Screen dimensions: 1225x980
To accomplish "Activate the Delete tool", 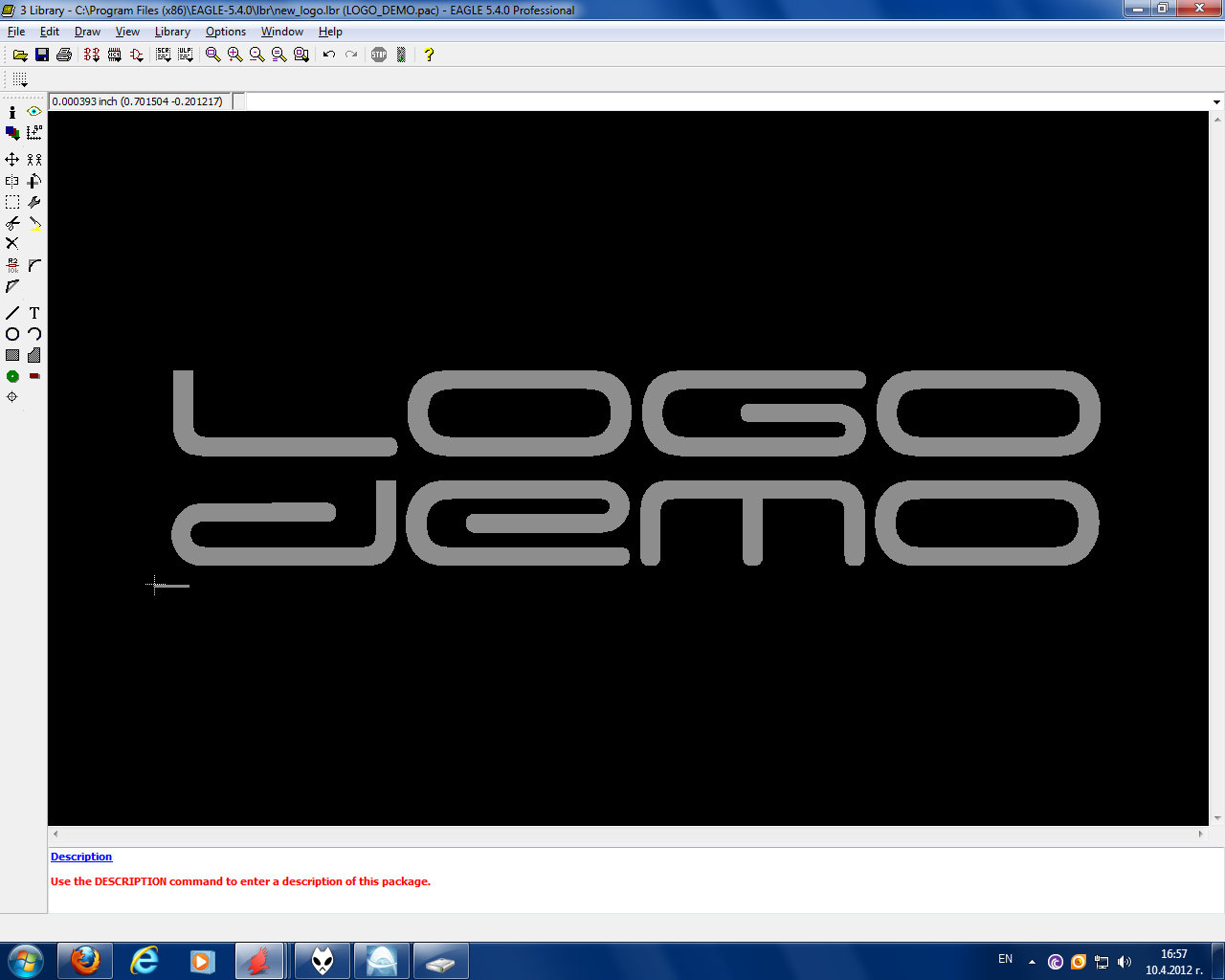I will [x=11, y=243].
